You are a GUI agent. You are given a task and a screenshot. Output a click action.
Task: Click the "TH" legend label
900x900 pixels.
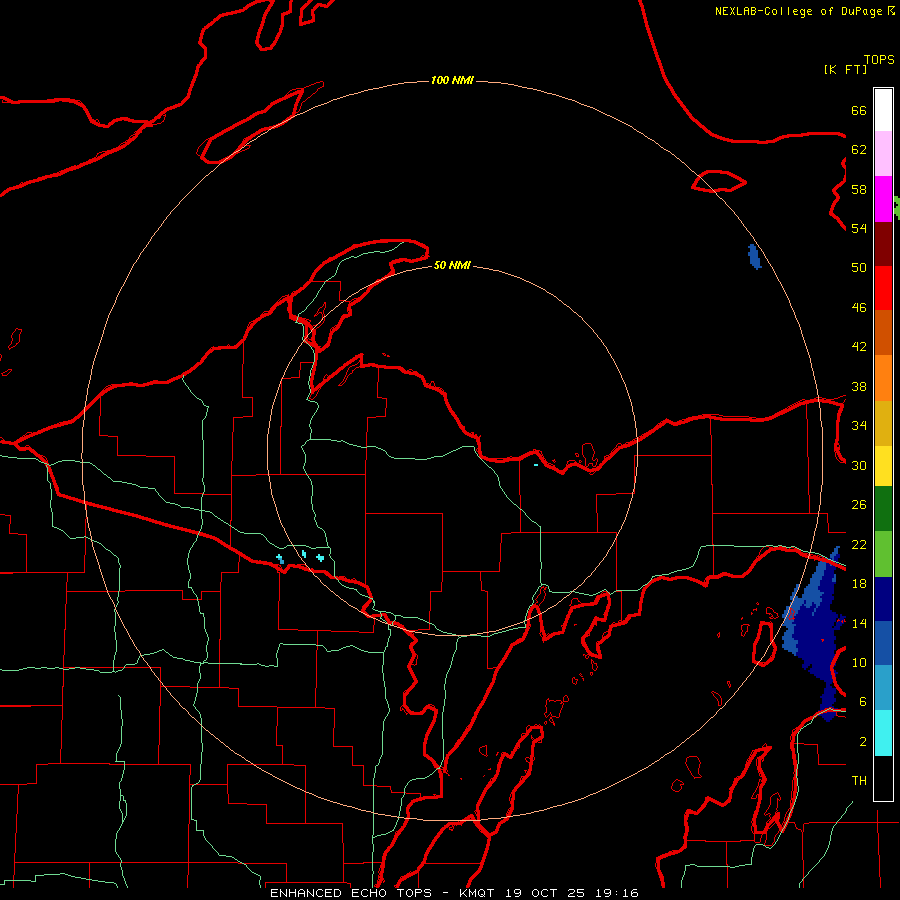click(859, 781)
